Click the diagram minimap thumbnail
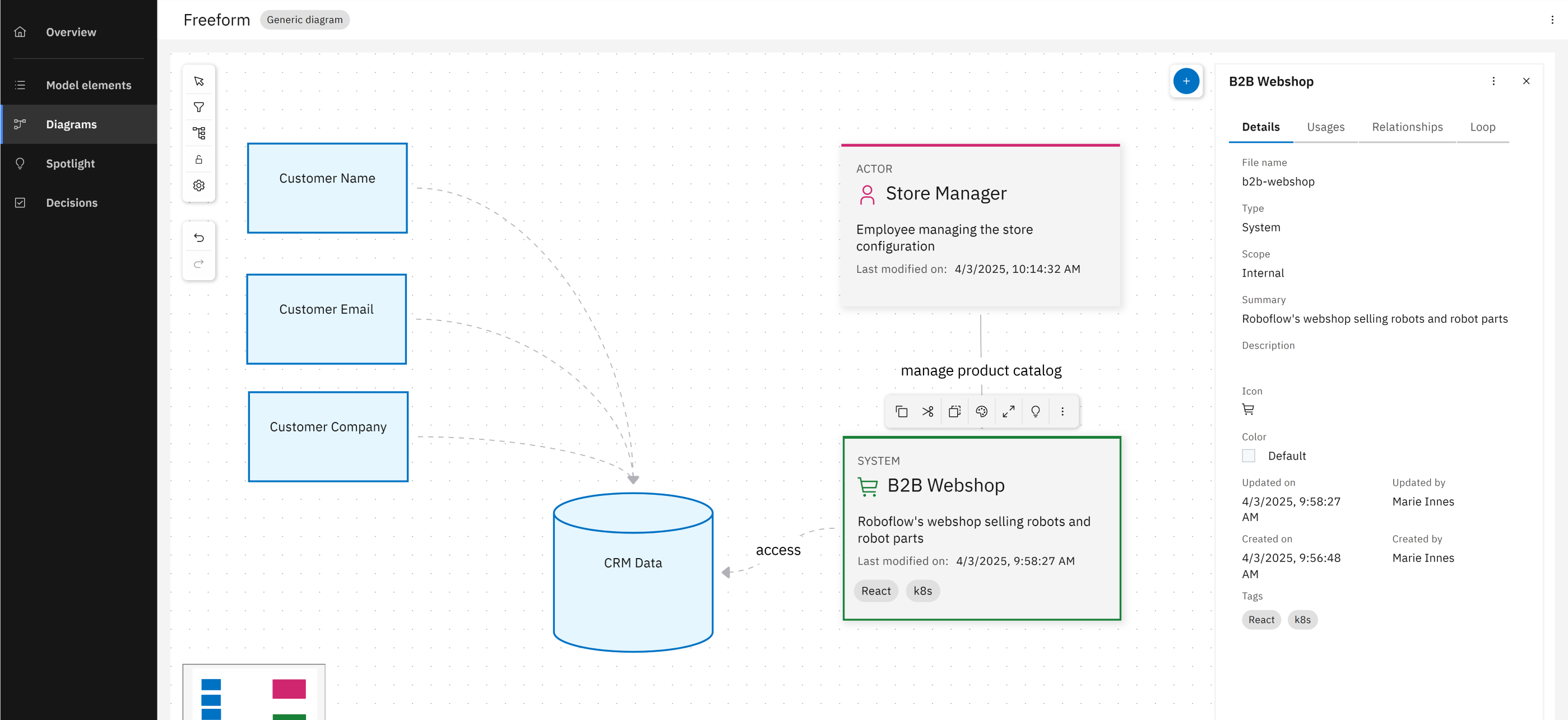Image resolution: width=1568 pixels, height=720 pixels. (x=254, y=693)
